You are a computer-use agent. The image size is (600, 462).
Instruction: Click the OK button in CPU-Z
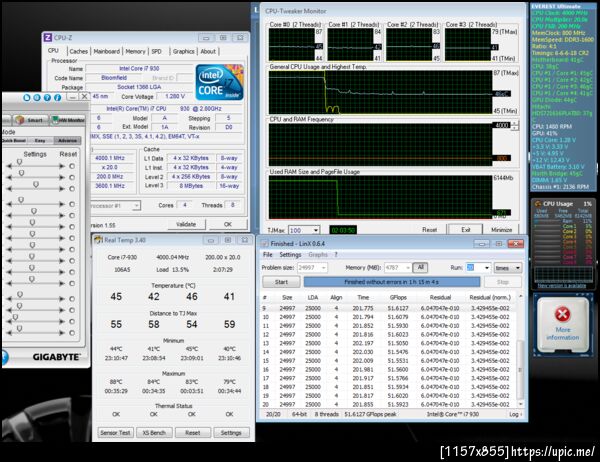(x=228, y=224)
